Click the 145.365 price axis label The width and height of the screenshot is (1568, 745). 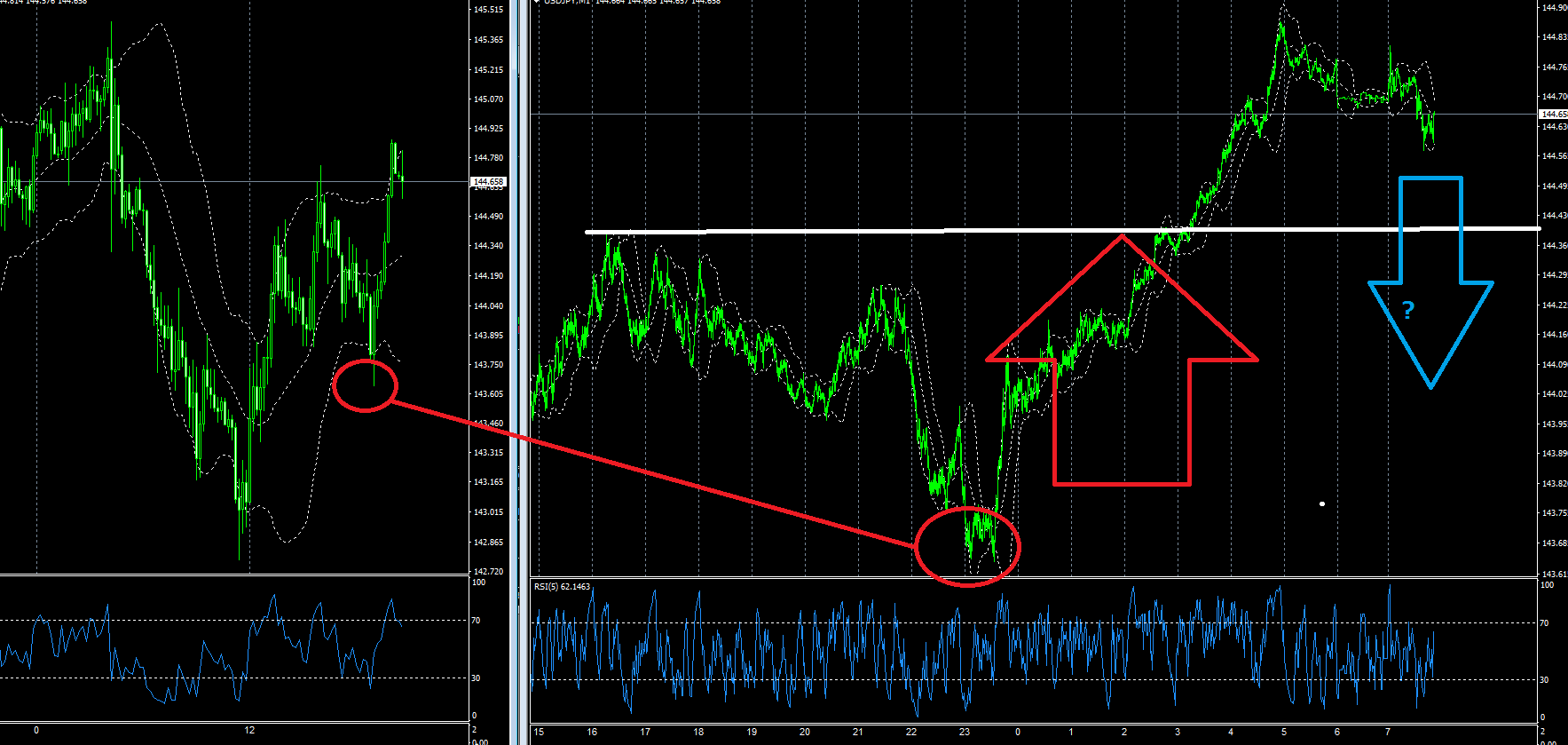tap(489, 40)
